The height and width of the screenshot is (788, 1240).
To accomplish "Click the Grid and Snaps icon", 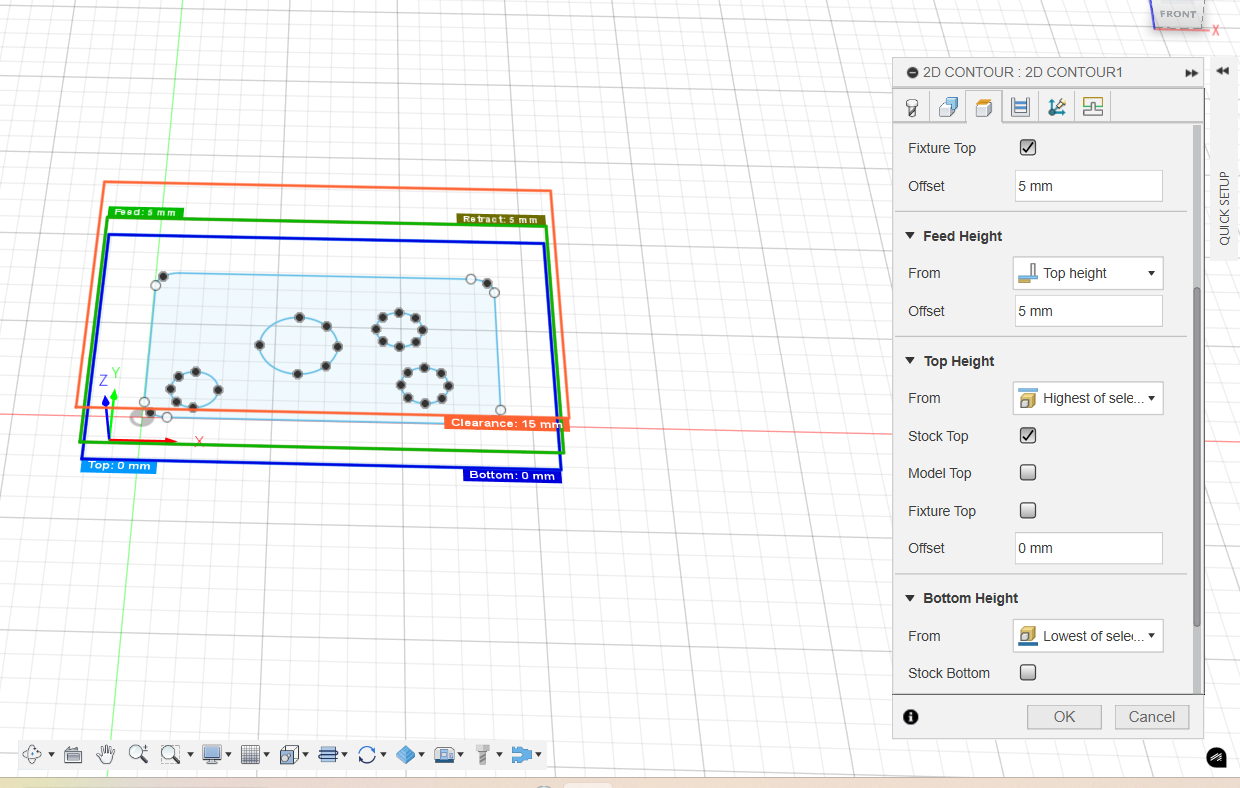I will point(250,755).
